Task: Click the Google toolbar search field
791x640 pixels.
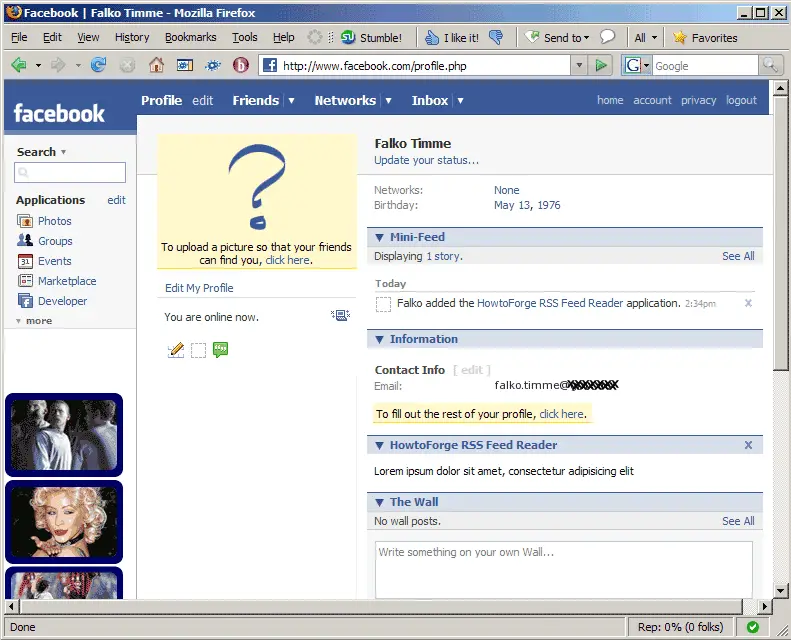Action: click(x=705, y=66)
